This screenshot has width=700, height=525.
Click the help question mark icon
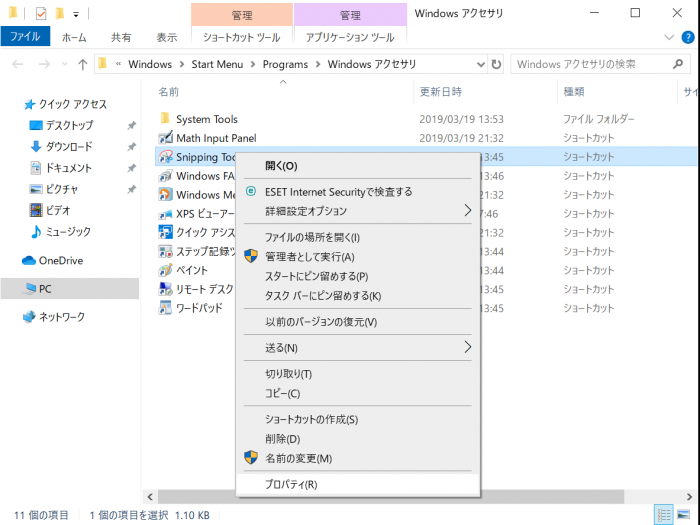[688, 37]
